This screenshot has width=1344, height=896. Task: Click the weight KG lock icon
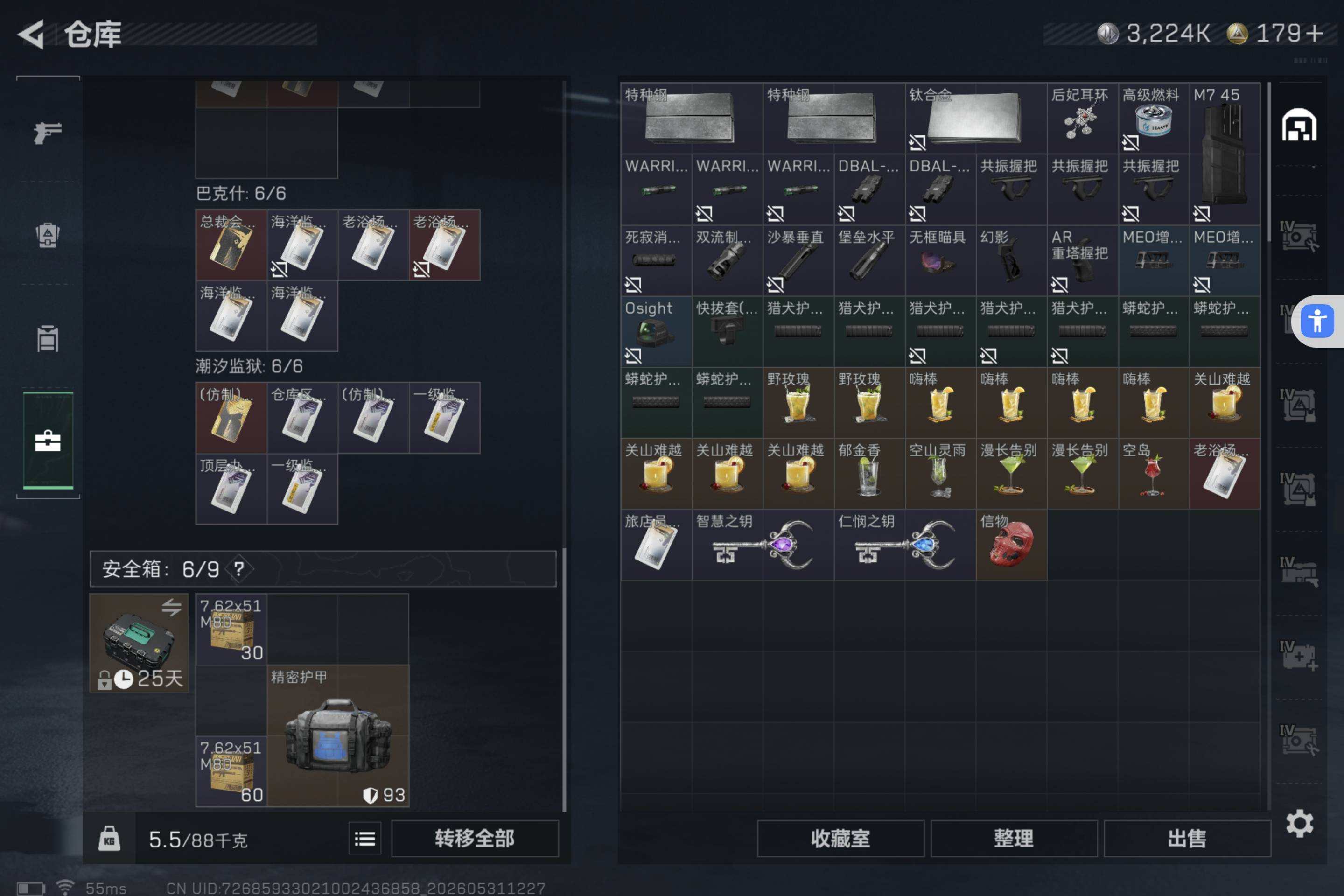tap(109, 838)
